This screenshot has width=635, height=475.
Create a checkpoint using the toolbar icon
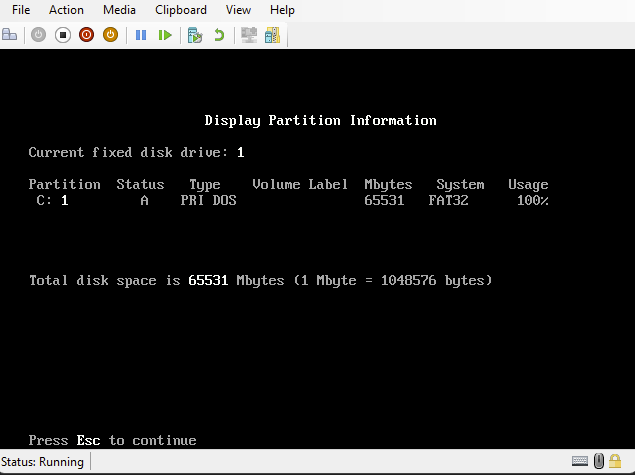click(x=195, y=35)
